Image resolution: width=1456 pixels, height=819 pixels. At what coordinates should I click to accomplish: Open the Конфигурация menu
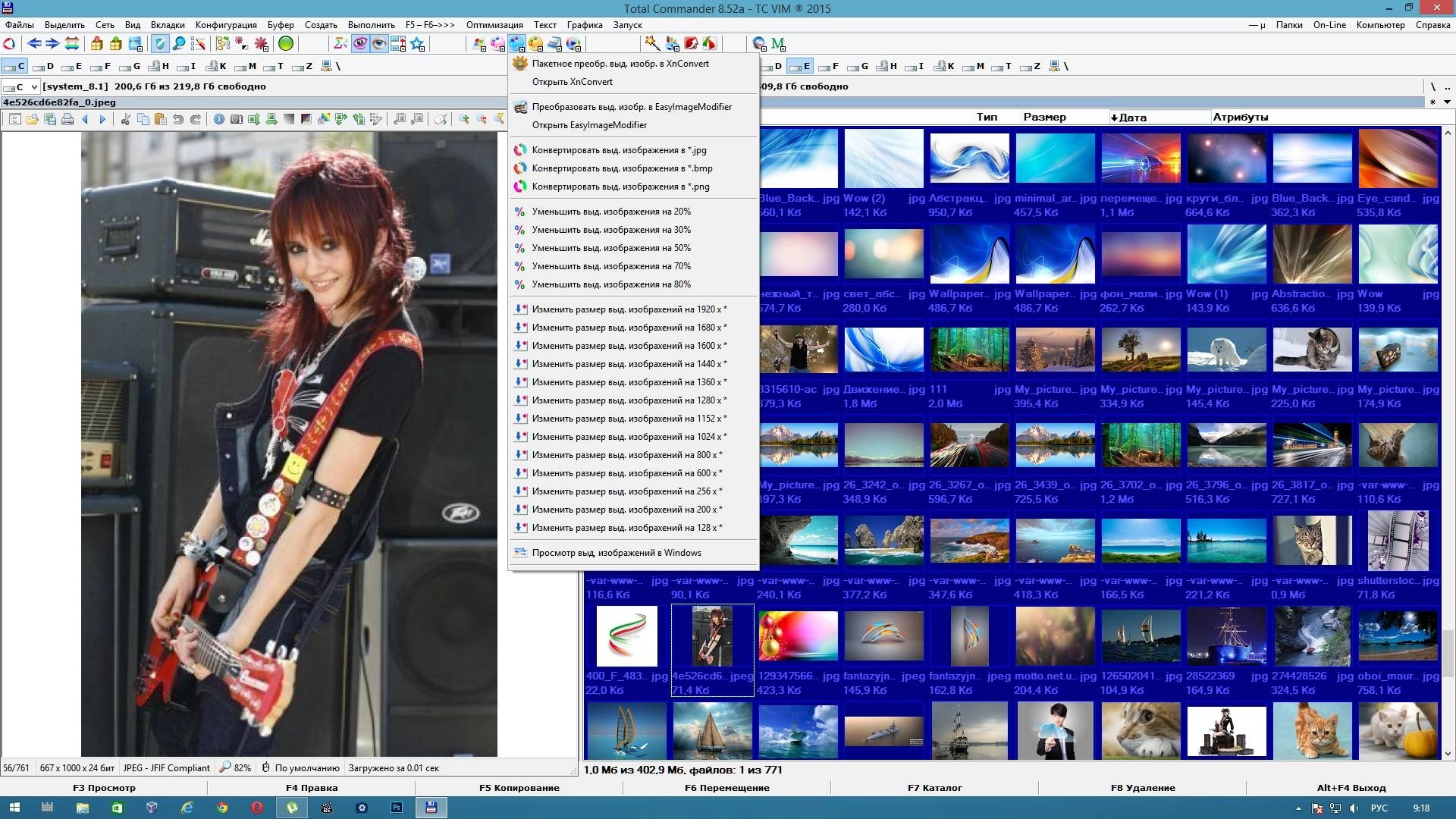226,25
